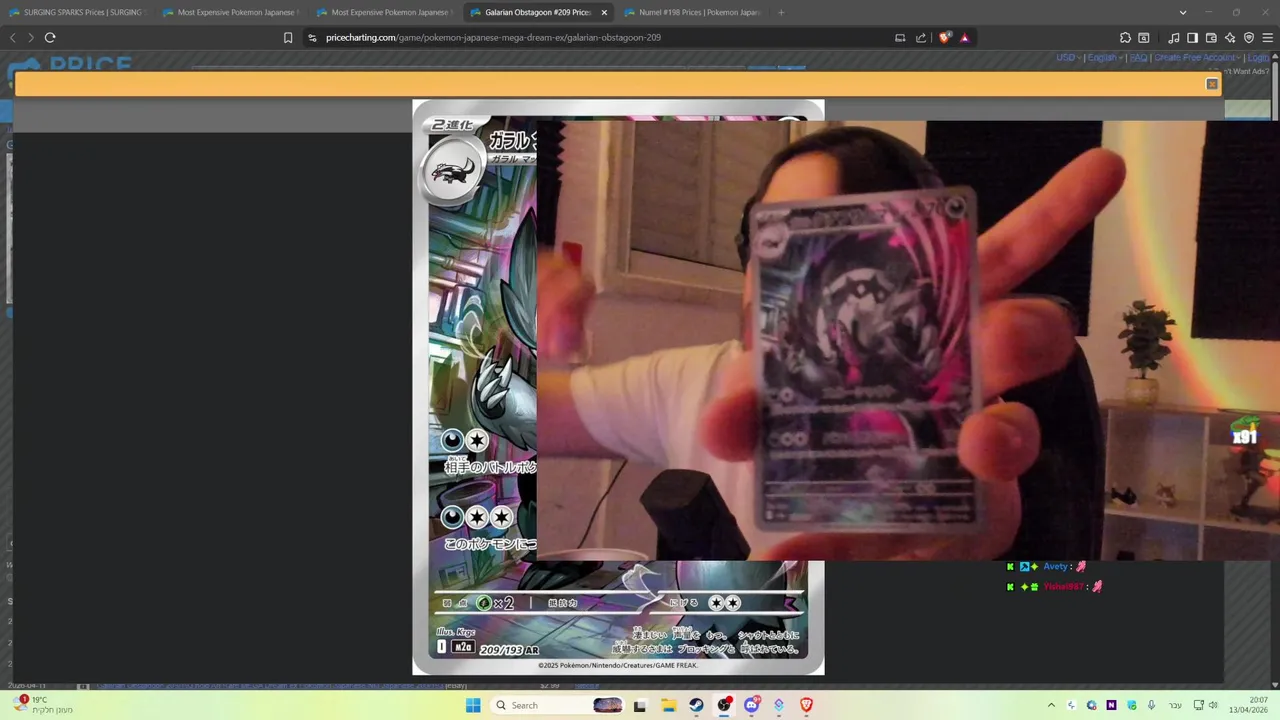Viewport: 1280px width, 720px height.
Task: Go back with the browser back arrow
Action: (x=13, y=38)
